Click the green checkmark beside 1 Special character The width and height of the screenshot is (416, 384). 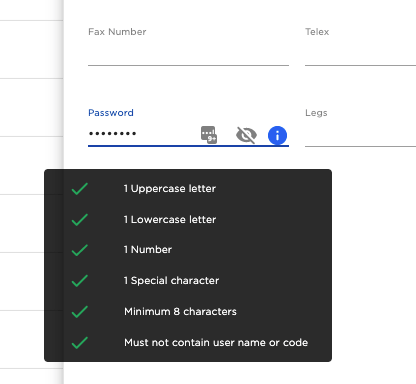click(80, 281)
